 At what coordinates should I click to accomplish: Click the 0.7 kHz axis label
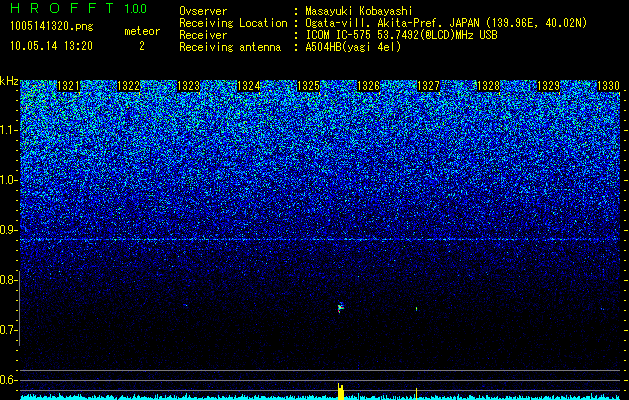click(x=8, y=330)
